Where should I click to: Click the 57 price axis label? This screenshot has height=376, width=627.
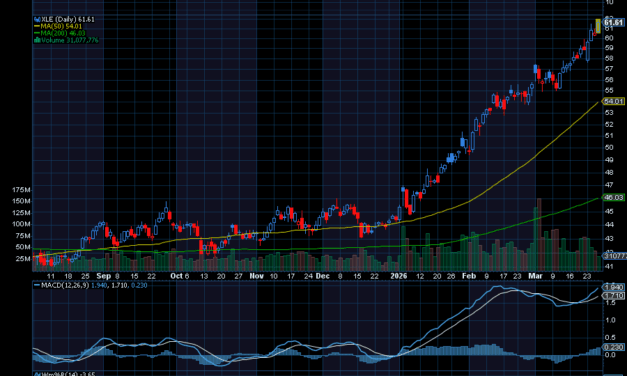pos(609,69)
